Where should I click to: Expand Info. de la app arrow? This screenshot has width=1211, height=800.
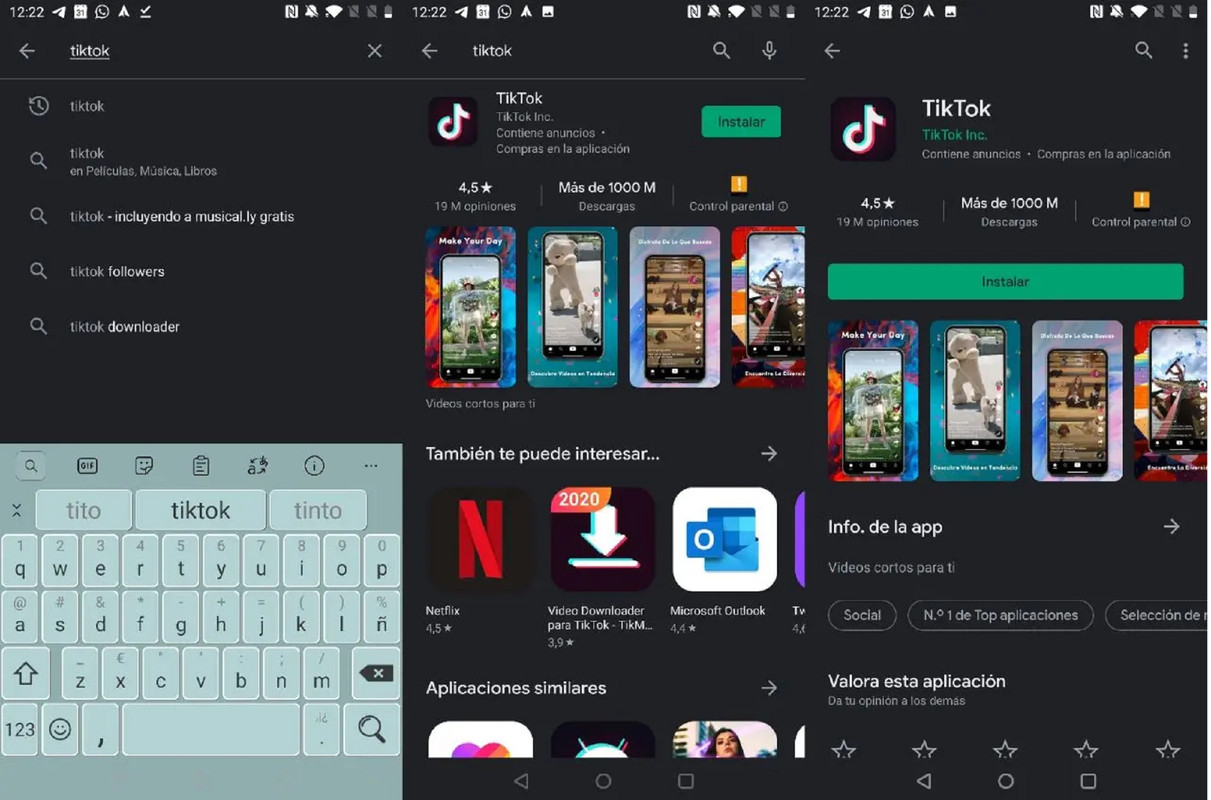click(1172, 527)
